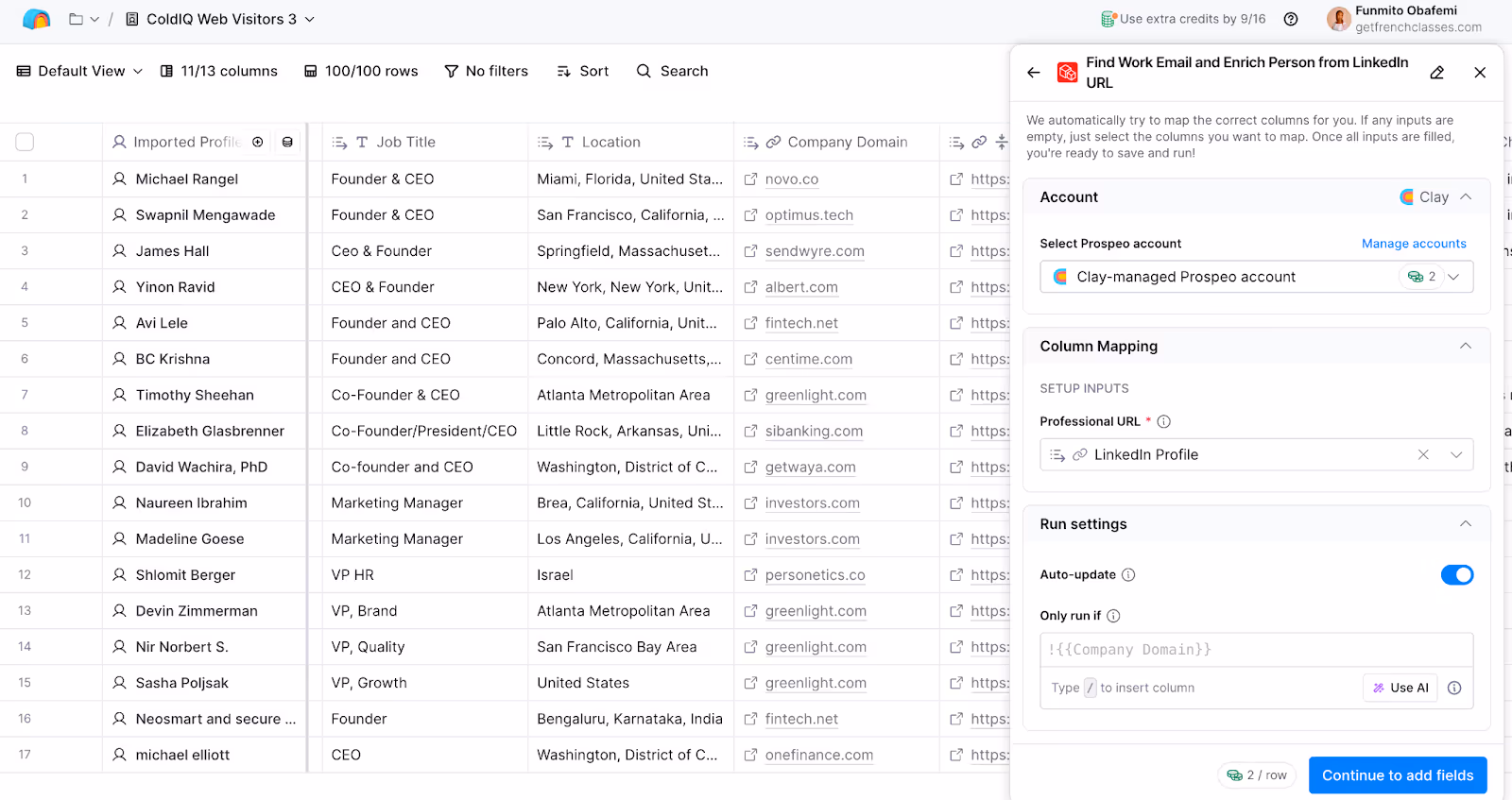
Task: Clear the LinkedIn Profile mapping
Action: coord(1423,454)
